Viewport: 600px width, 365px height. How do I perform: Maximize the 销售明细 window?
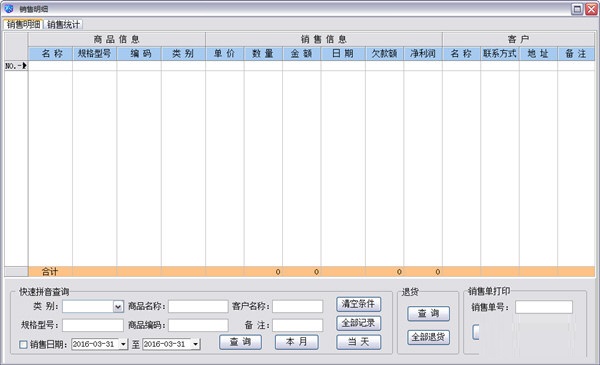577,9
